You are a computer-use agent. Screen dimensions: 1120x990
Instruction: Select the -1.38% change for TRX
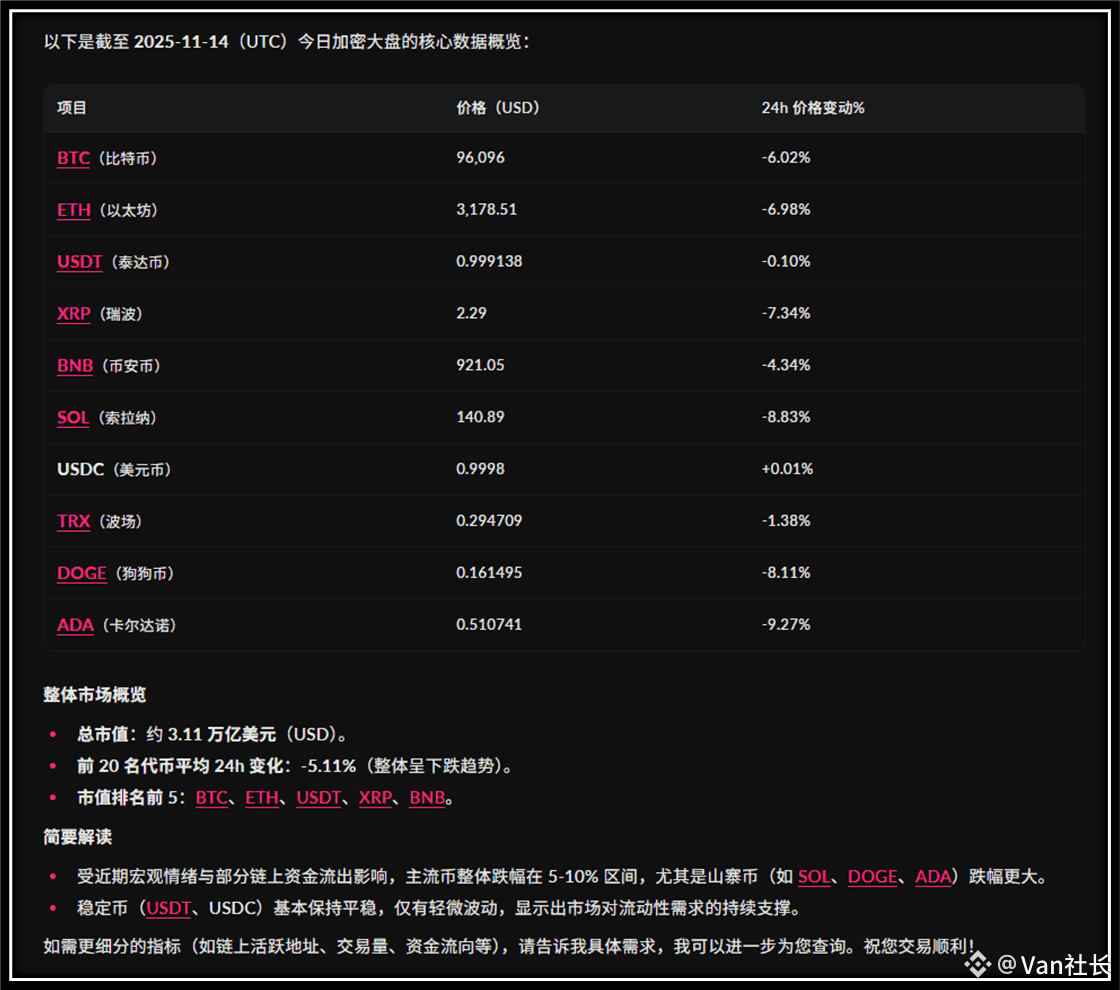point(786,521)
